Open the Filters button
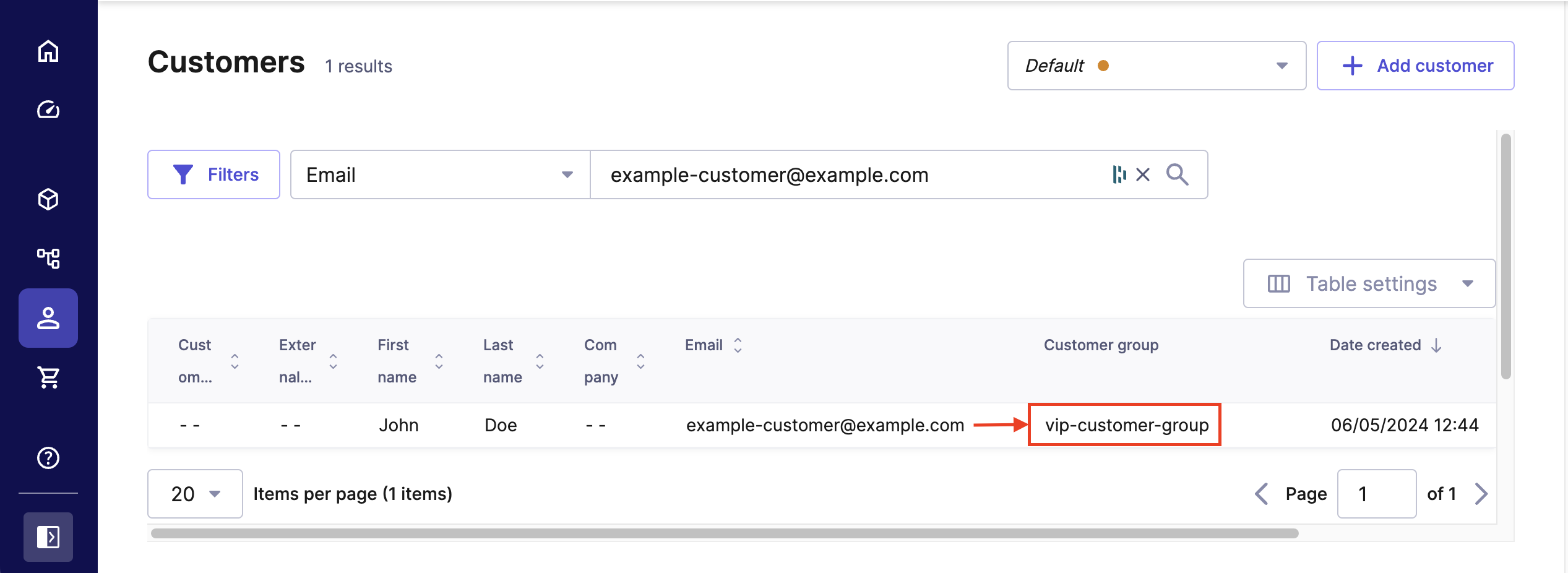1568x573 pixels. (214, 175)
